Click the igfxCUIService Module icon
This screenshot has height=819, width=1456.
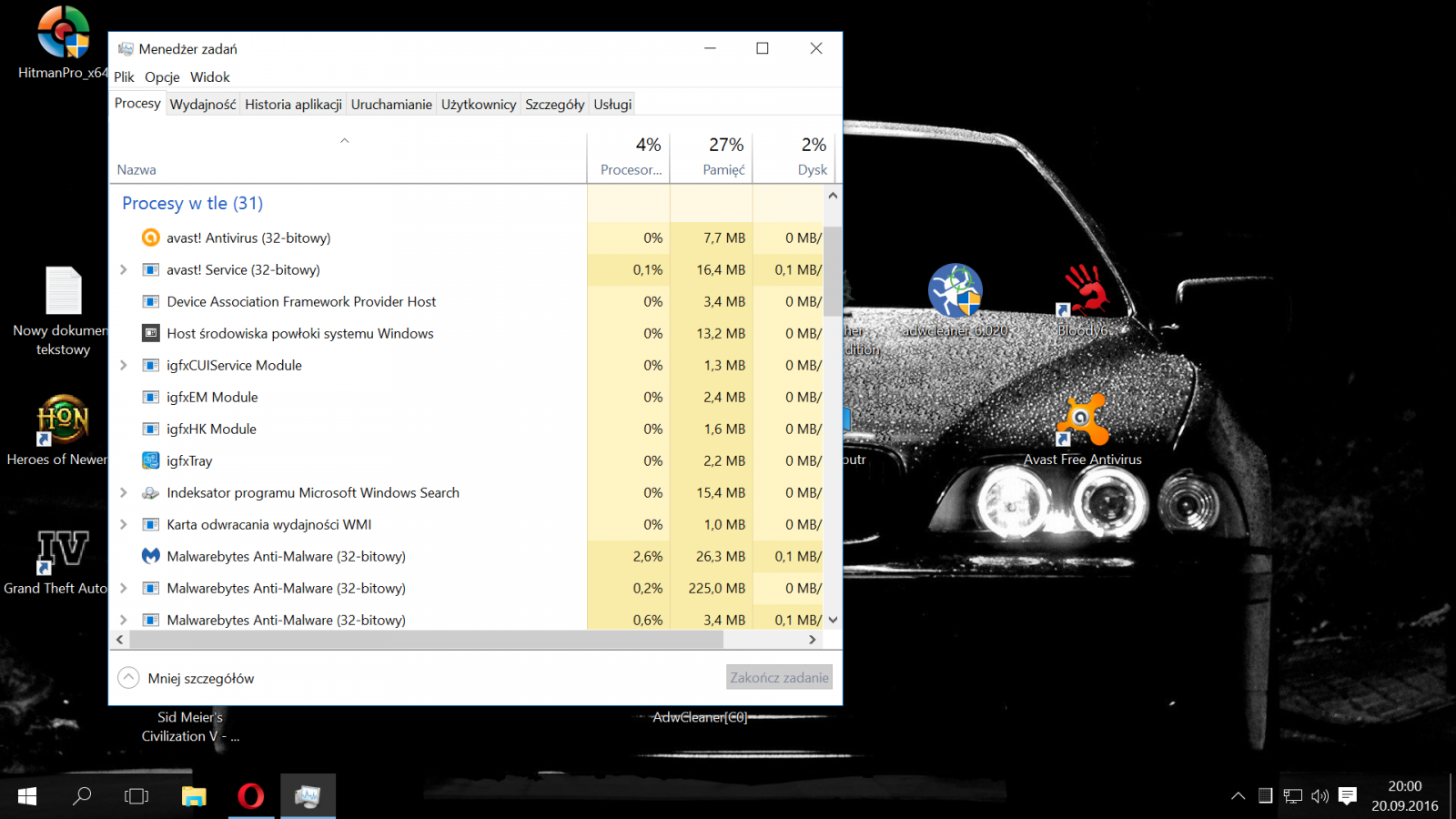tap(151, 365)
